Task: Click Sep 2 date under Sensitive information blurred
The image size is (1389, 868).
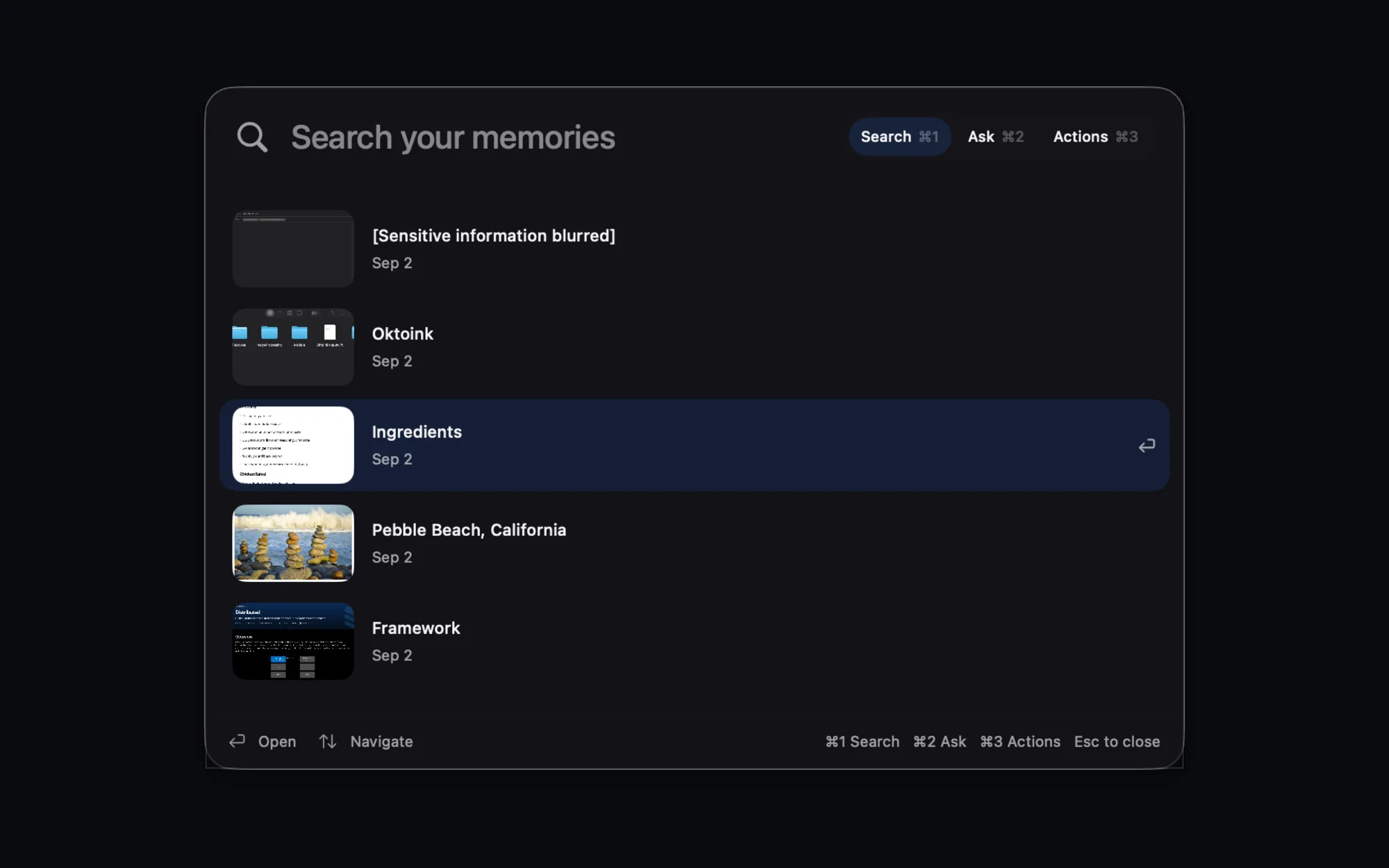Action: [x=392, y=263]
